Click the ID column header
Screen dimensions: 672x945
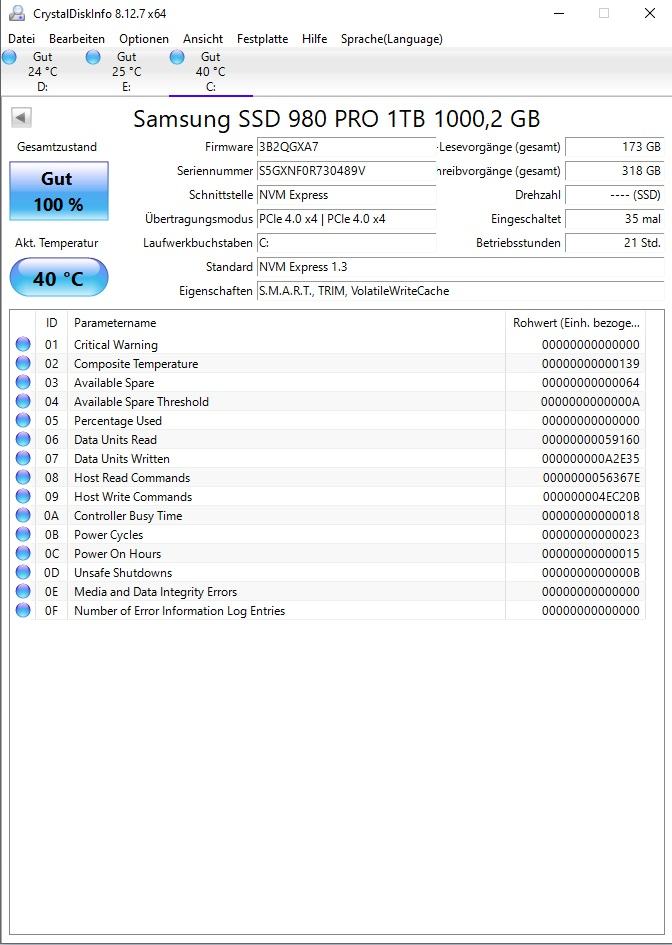pyautogui.click(x=52, y=323)
